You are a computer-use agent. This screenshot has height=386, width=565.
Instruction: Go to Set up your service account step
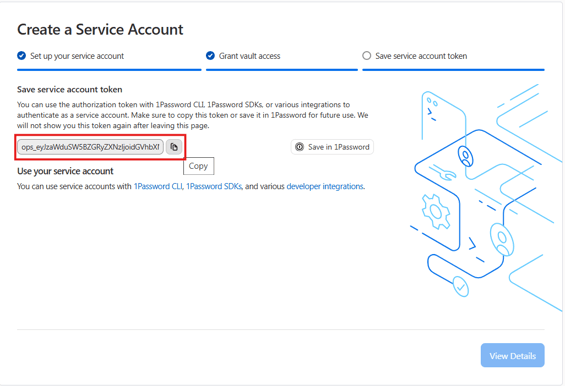77,56
